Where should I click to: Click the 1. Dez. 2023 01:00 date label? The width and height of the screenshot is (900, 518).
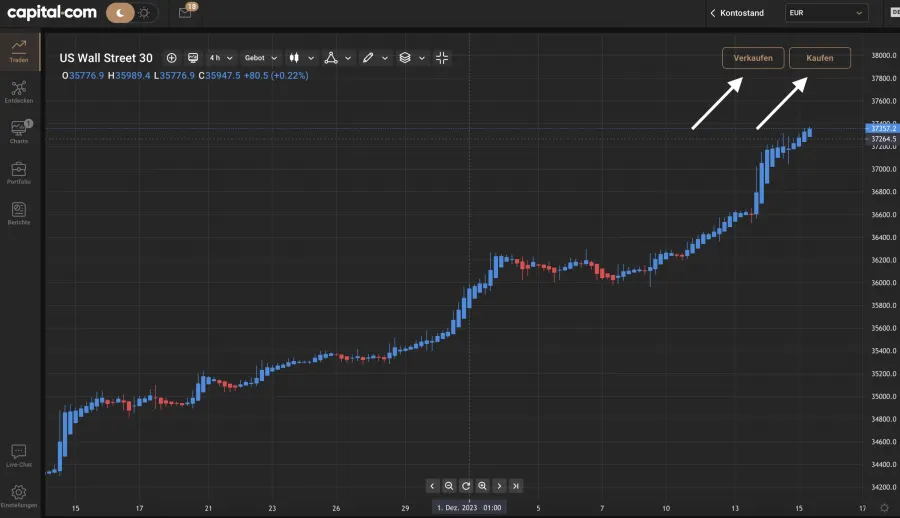[469, 508]
